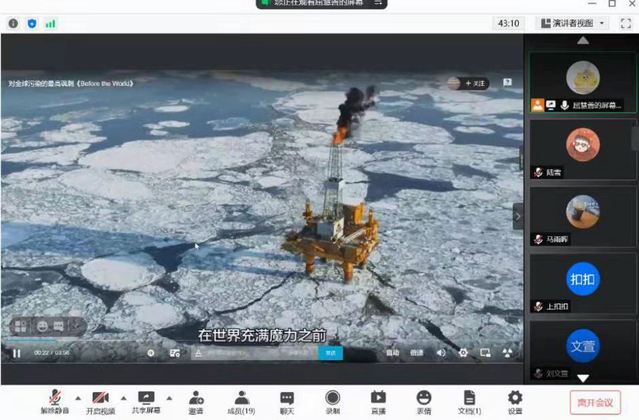The image size is (639, 420).
Task: Click the muted mic icon on 上扣扣 tile
Action: pyautogui.click(x=538, y=306)
